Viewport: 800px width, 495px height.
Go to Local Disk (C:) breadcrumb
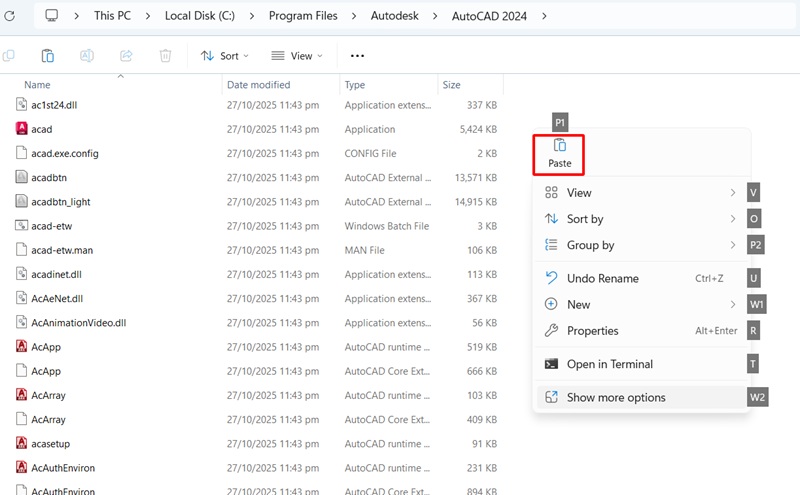point(199,16)
